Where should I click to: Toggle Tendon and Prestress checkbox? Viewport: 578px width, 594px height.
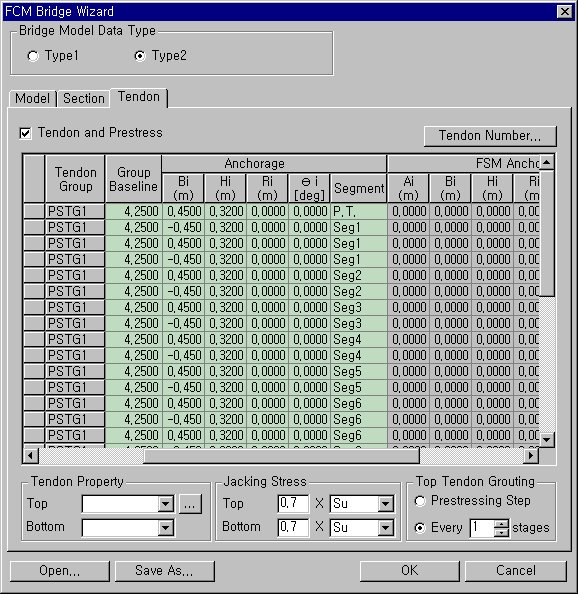click(x=25, y=133)
